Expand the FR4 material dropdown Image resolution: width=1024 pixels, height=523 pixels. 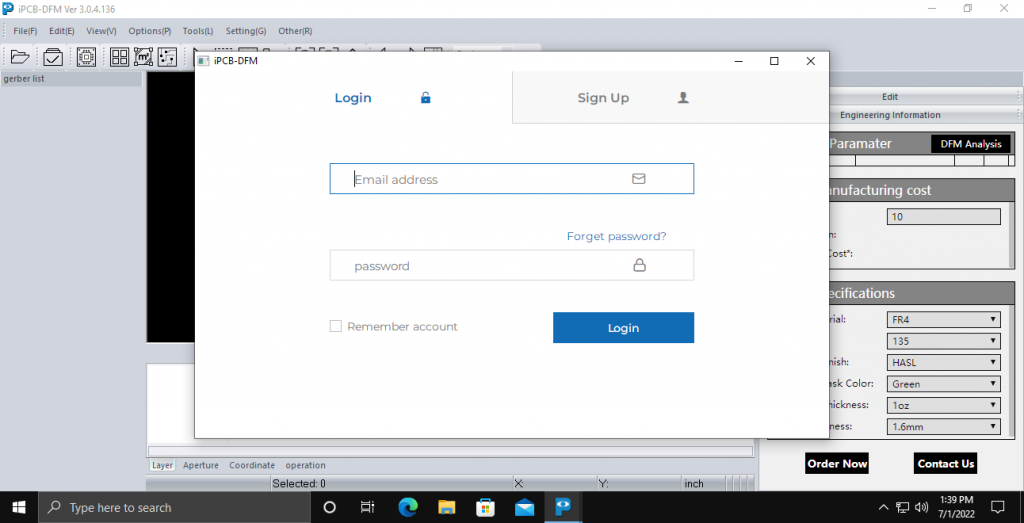943,320
